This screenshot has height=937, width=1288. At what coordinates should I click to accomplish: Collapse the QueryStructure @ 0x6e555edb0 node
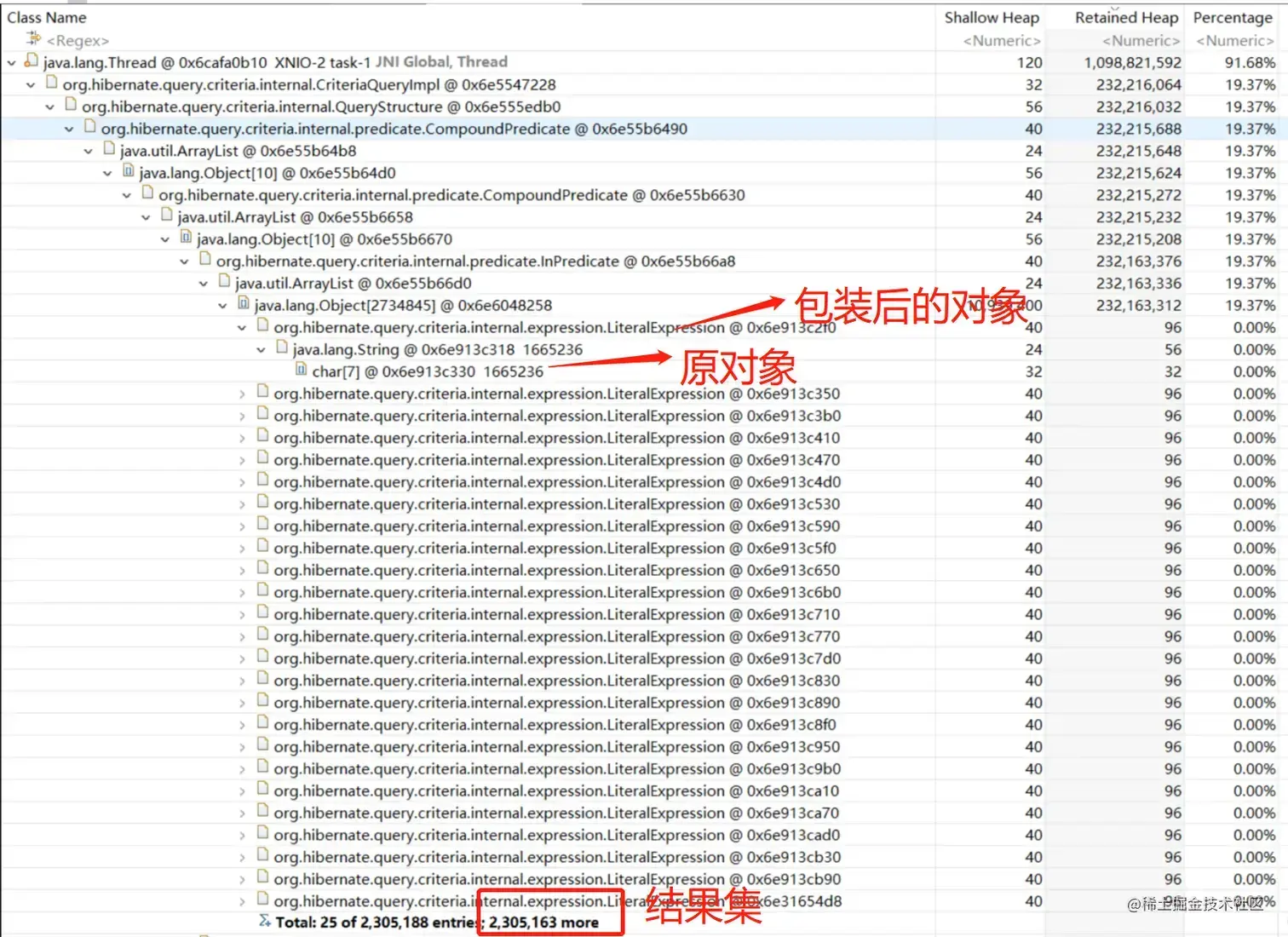click(x=50, y=106)
